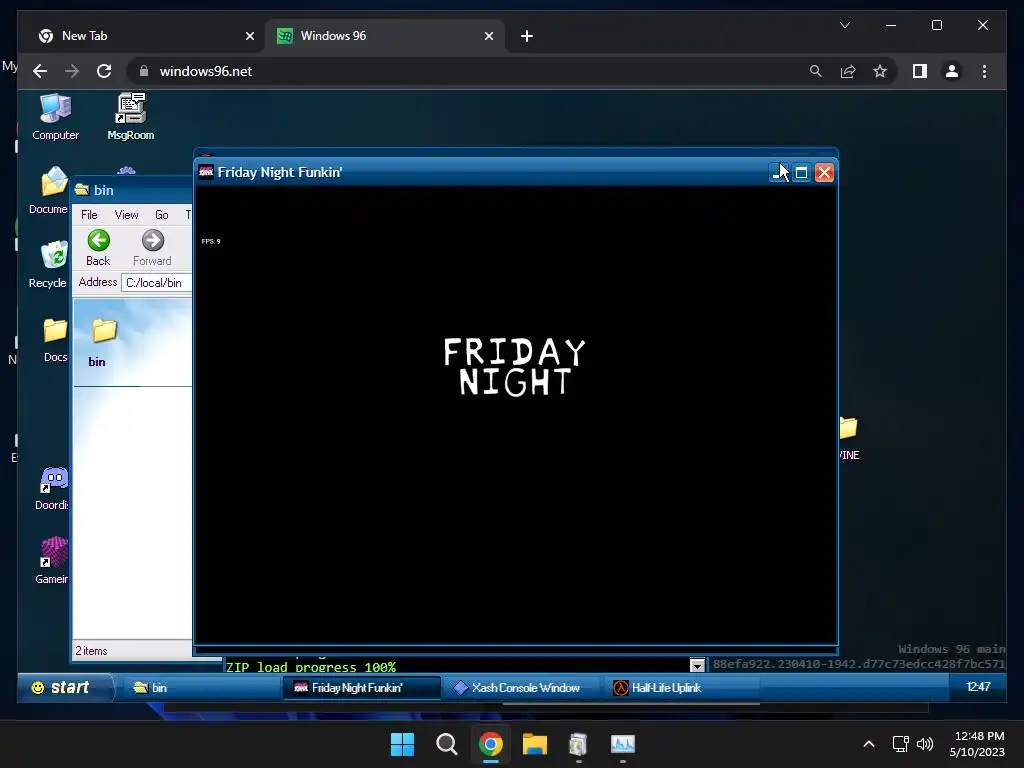
Task: Maximize the Friday Night Funkin' window
Action: click(801, 172)
